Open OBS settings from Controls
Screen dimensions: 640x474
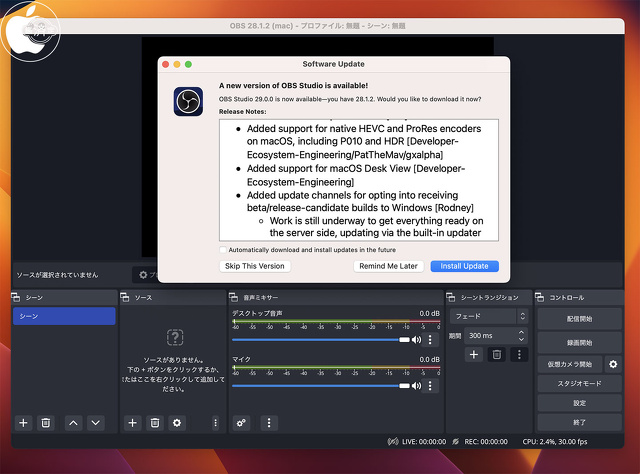coord(580,403)
